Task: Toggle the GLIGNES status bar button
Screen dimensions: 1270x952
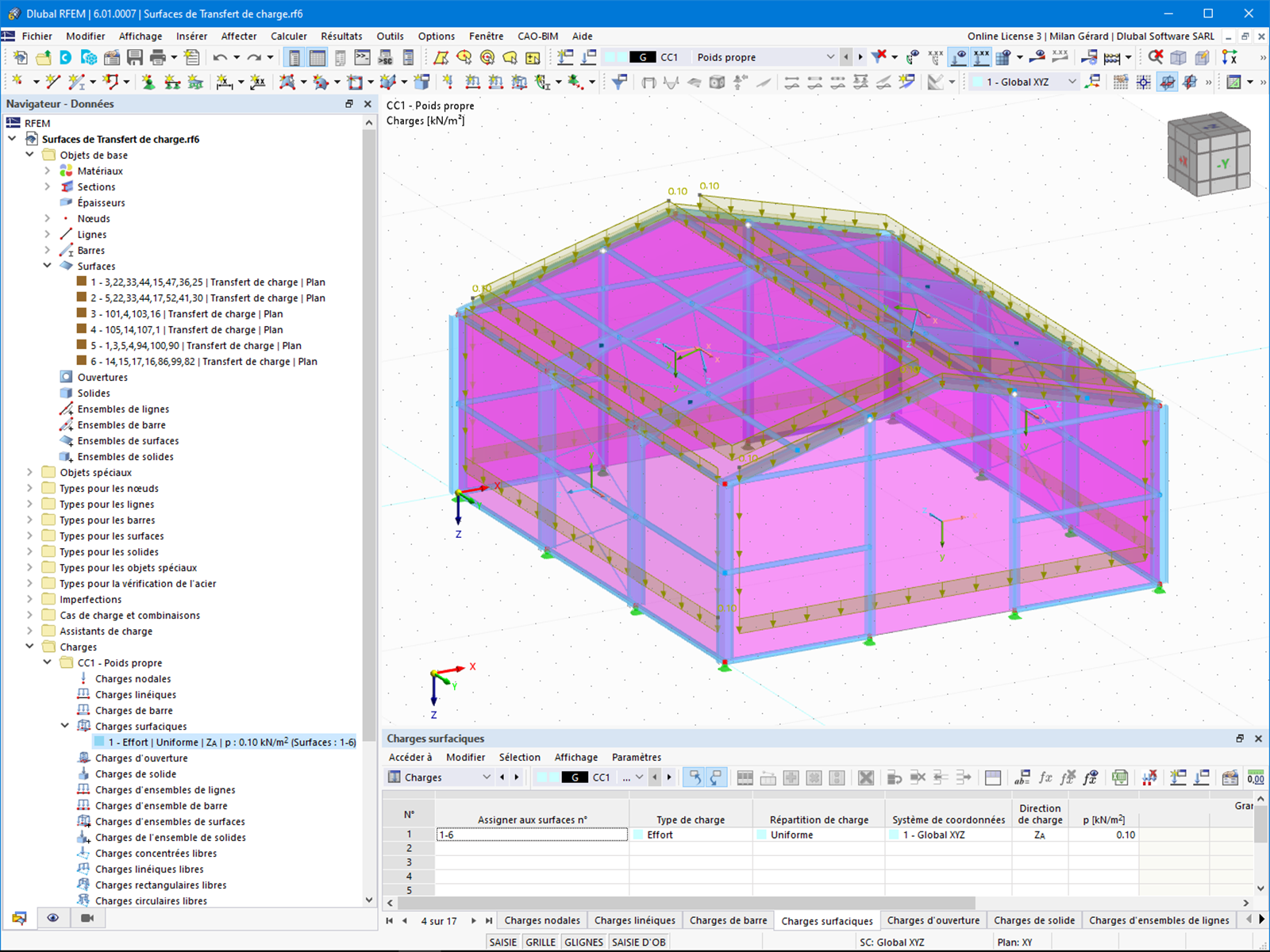Action: pos(584,942)
